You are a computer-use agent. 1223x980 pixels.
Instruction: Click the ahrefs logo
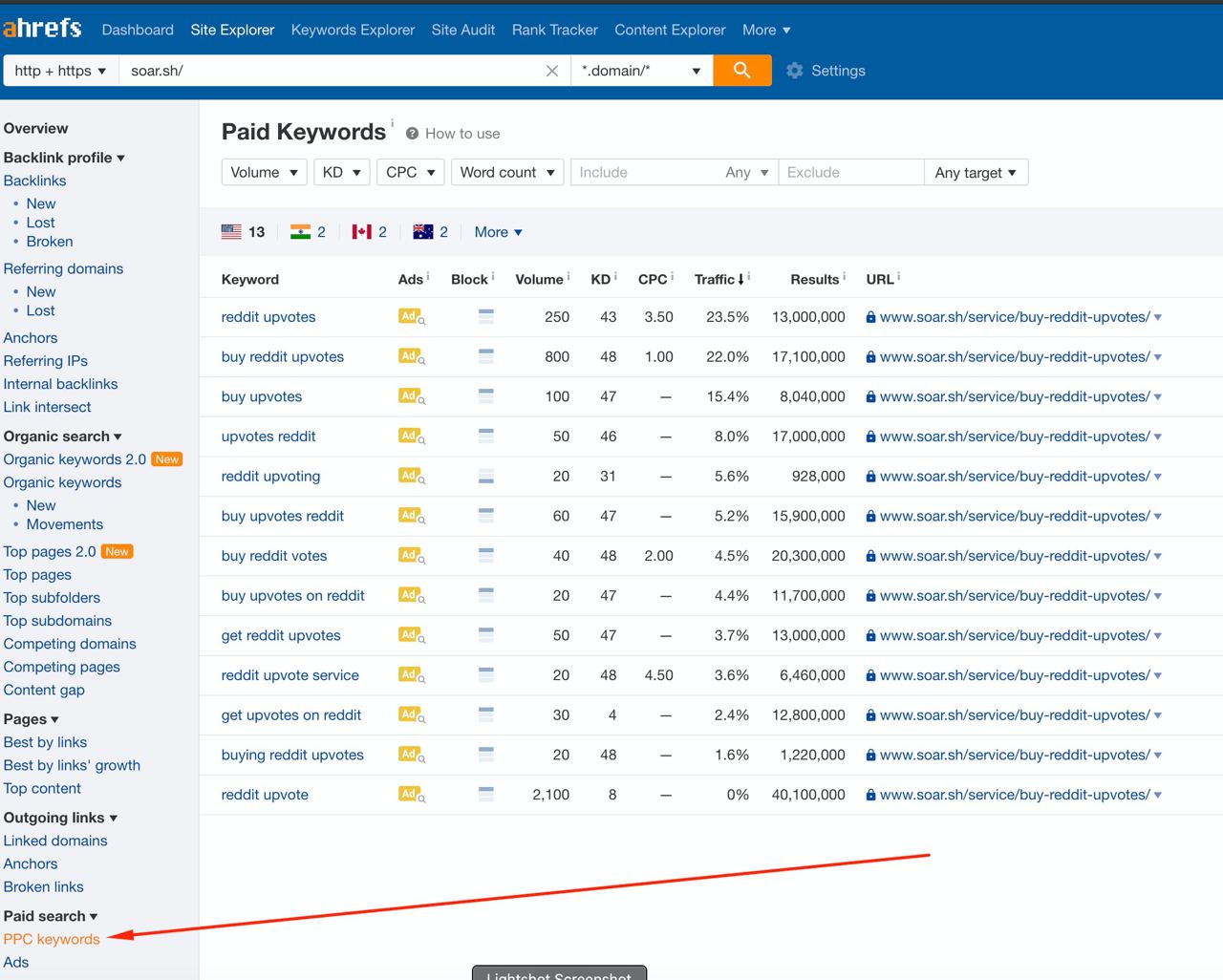click(42, 29)
